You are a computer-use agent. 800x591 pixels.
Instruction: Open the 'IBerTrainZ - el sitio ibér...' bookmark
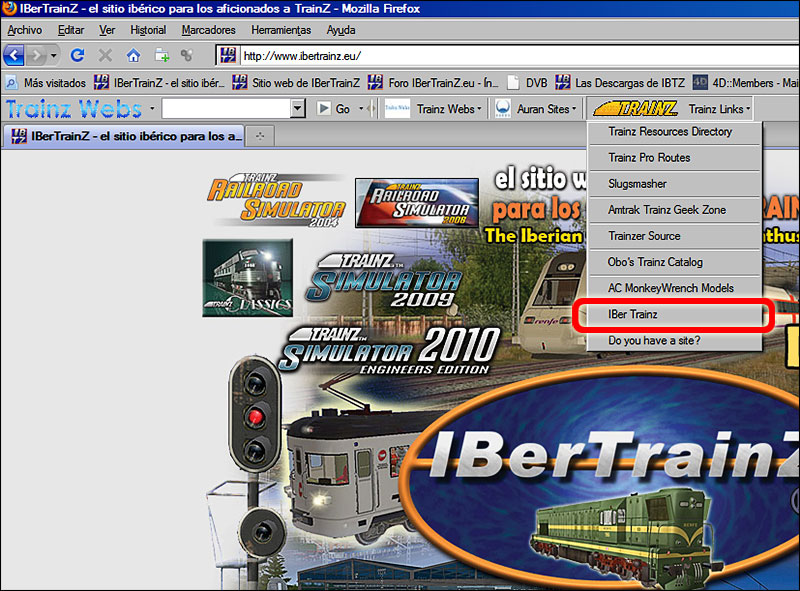[159, 83]
